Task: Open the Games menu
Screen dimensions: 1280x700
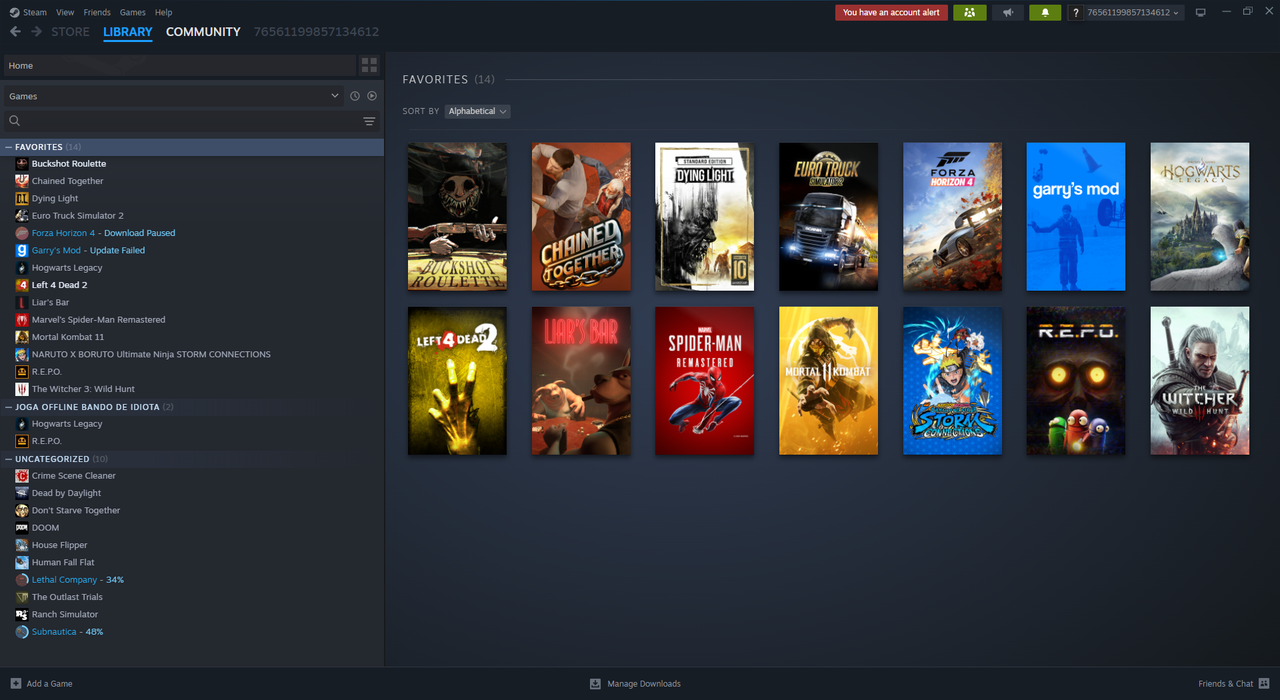Action: pyautogui.click(x=132, y=12)
